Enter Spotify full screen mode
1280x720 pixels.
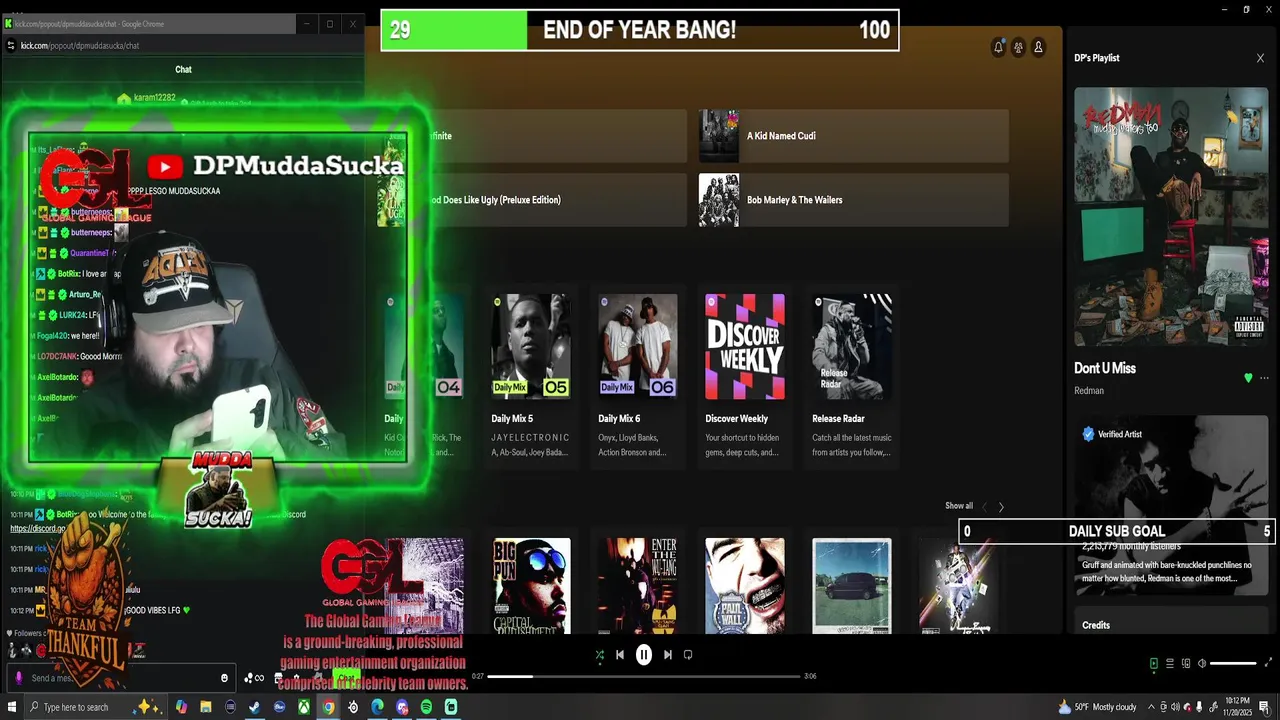tap(1269, 662)
